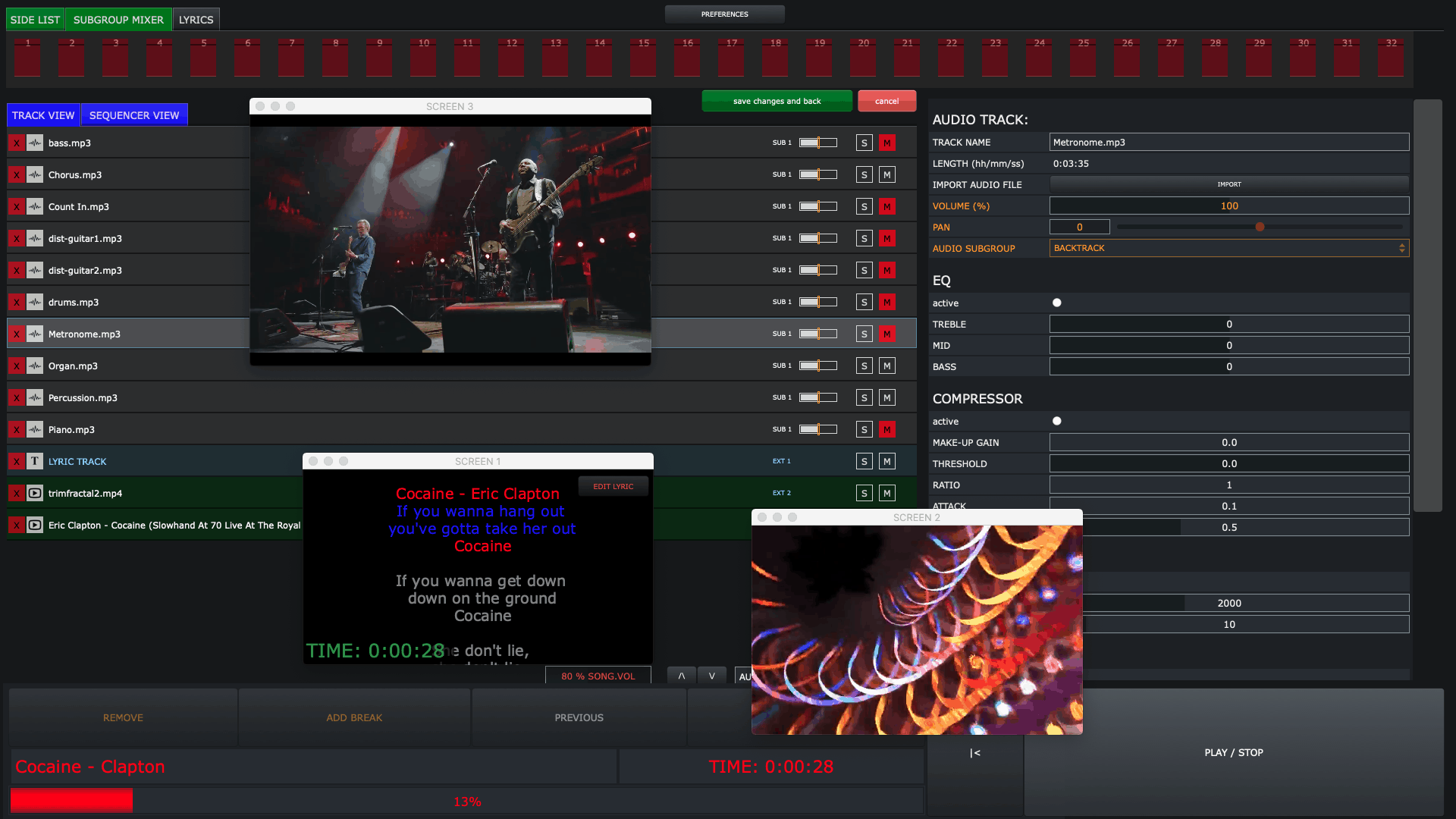Click the red X icon next to bass.mp3
This screenshot has height=819, width=1456.
(x=16, y=143)
